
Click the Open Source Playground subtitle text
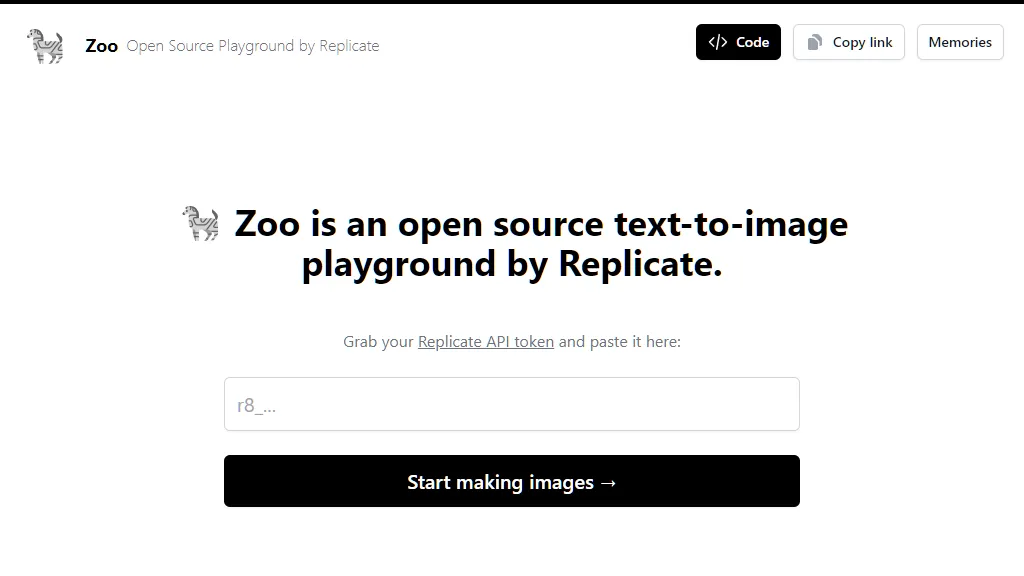tap(253, 45)
